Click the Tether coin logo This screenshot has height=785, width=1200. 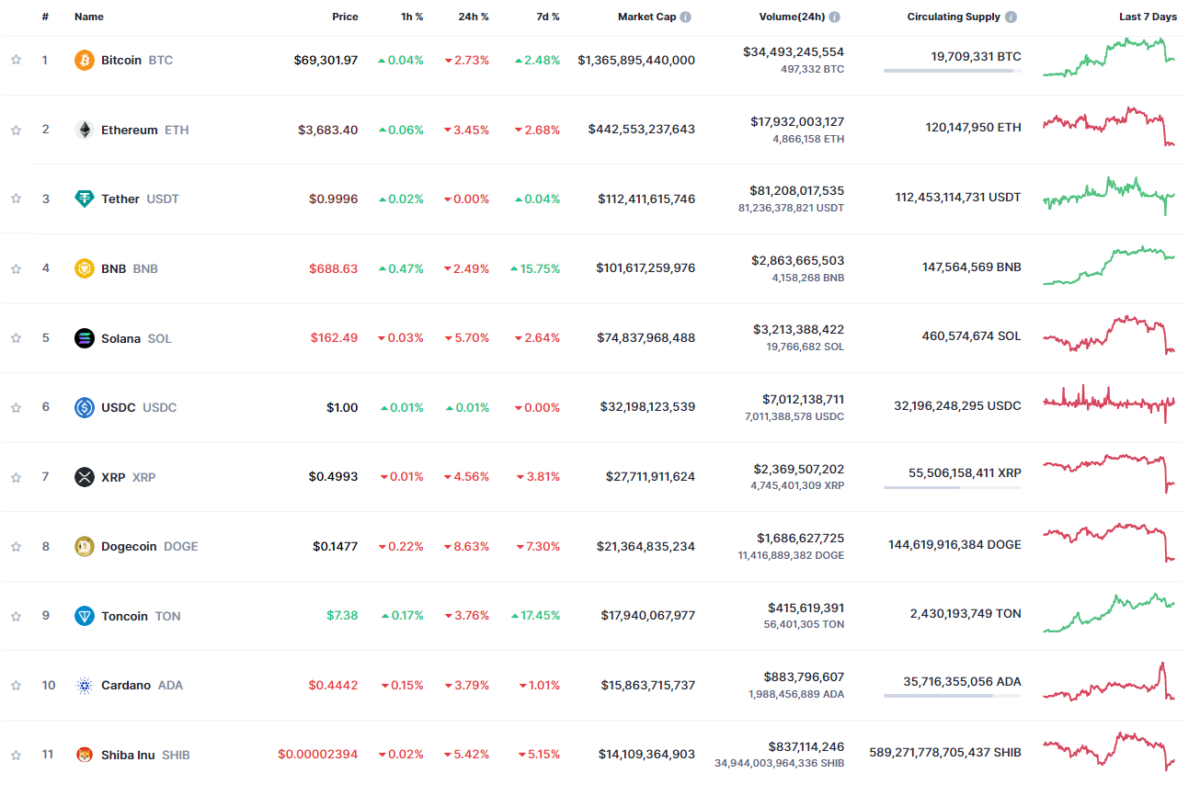pyautogui.click(x=84, y=199)
